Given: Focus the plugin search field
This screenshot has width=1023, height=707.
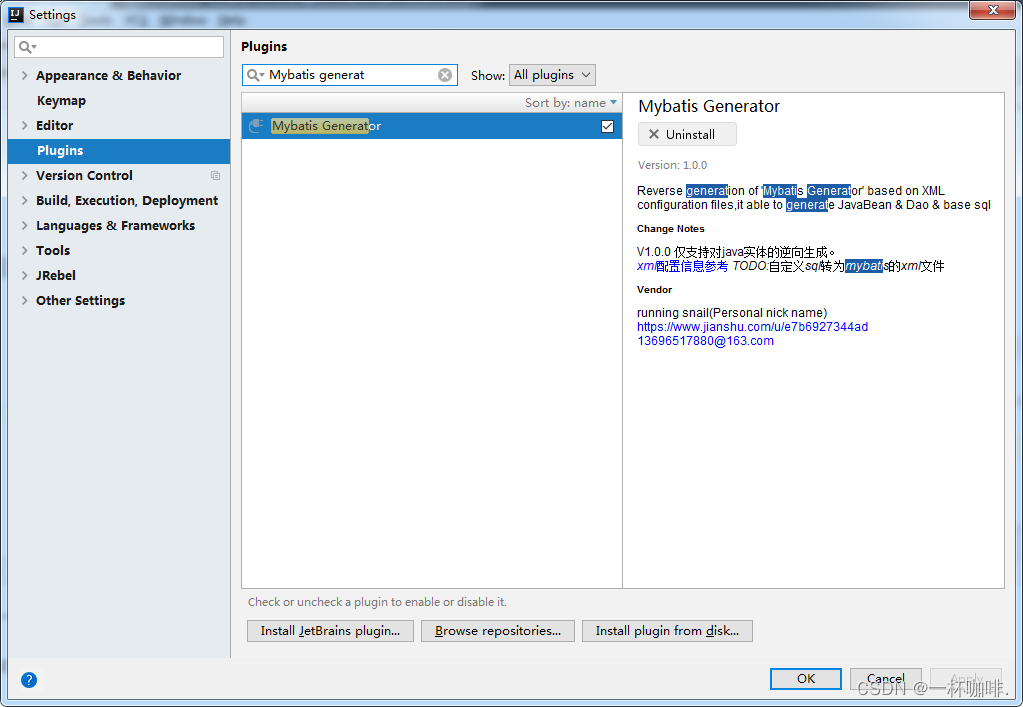Looking at the screenshot, I should pyautogui.click(x=352, y=75).
